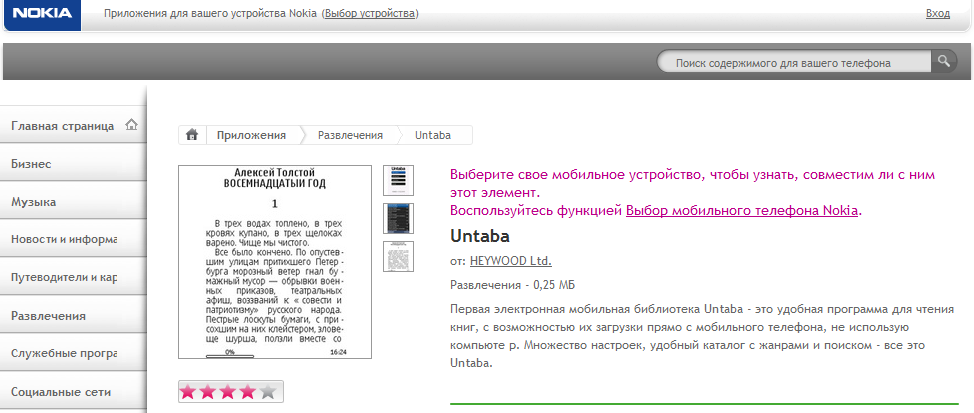Open the Музыка category
The image size is (974, 413).
[x=73, y=202]
